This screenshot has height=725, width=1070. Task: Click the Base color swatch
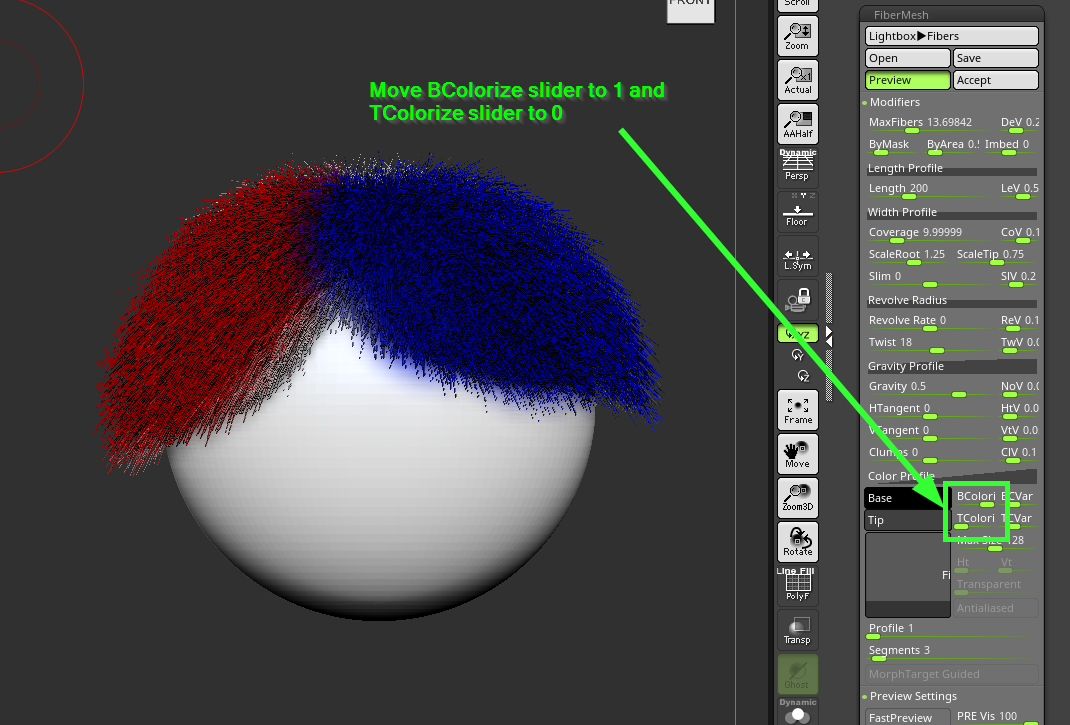point(906,498)
